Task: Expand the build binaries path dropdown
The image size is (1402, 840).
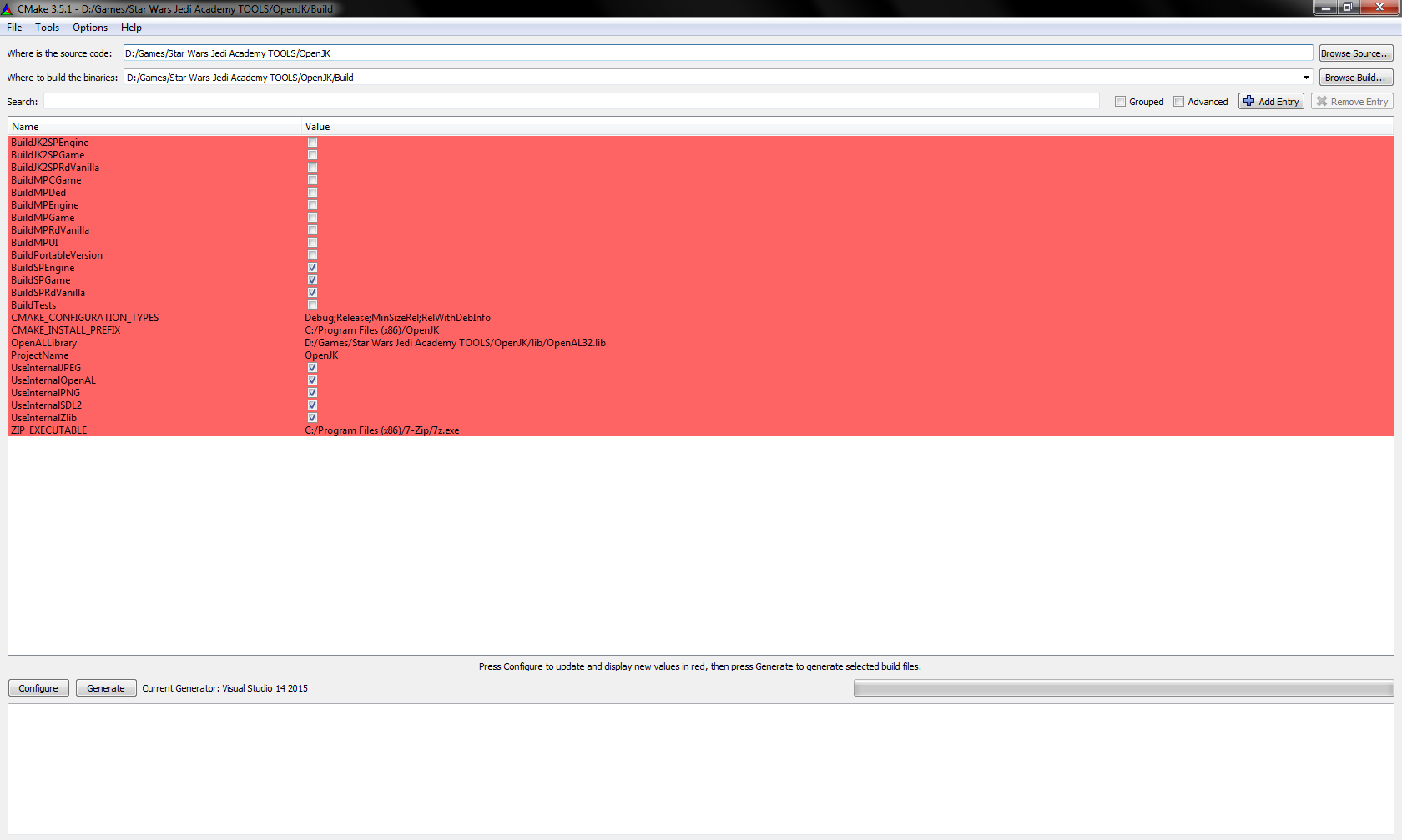Action: [x=1306, y=78]
